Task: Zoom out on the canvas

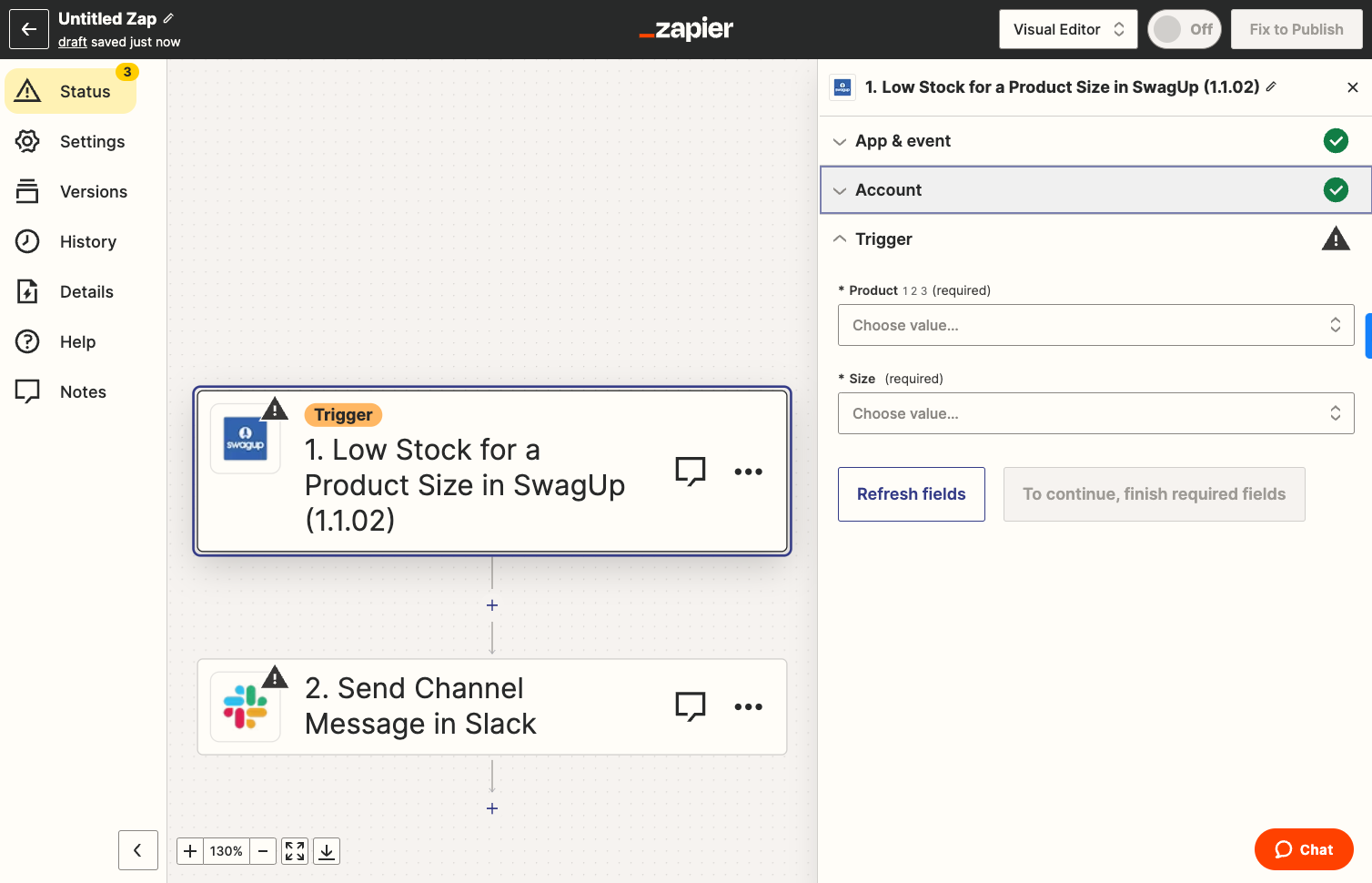Action: pyautogui.click(x=263, y=851)
